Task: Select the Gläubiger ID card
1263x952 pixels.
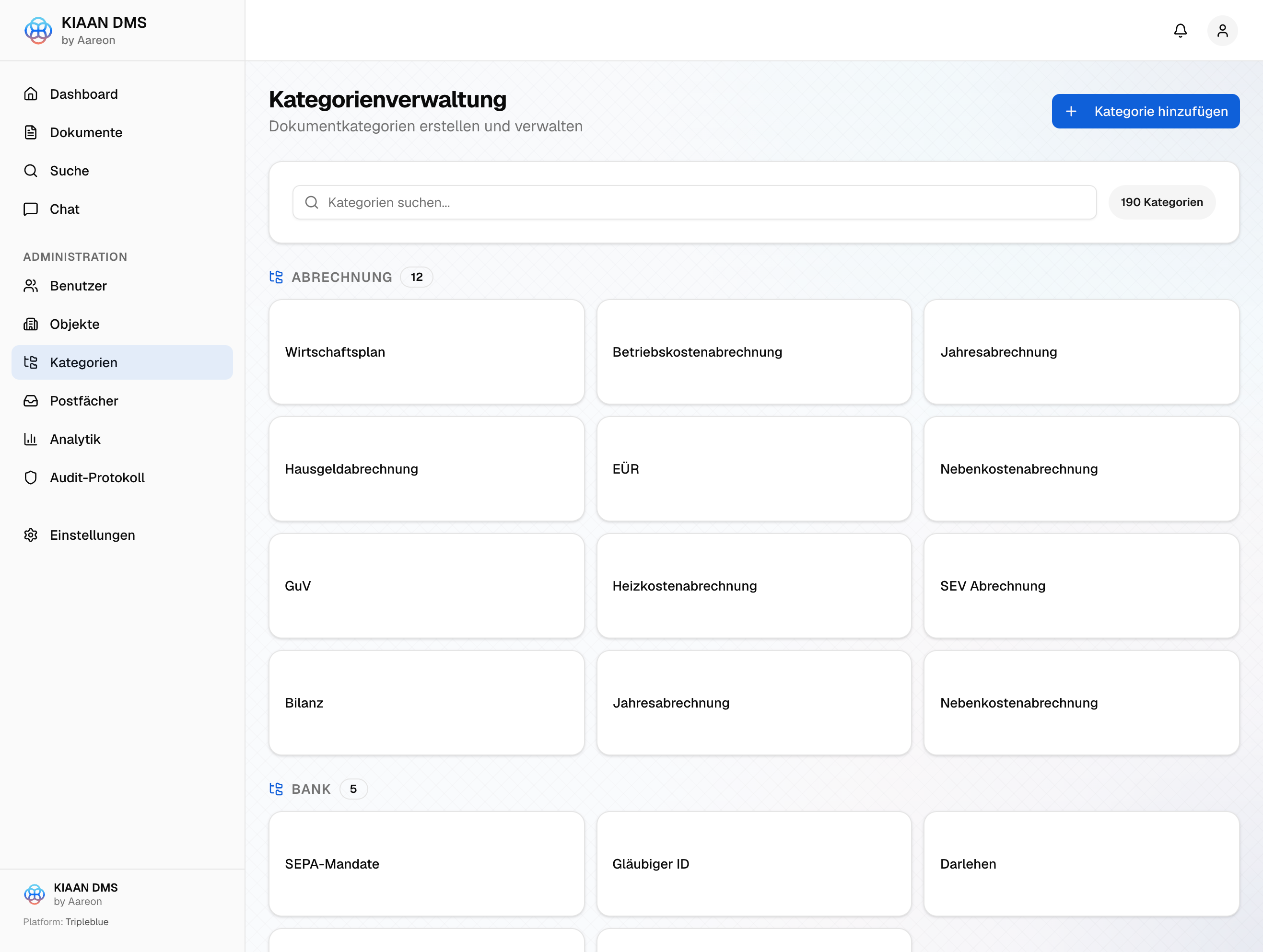Action: tap(754, 863)
